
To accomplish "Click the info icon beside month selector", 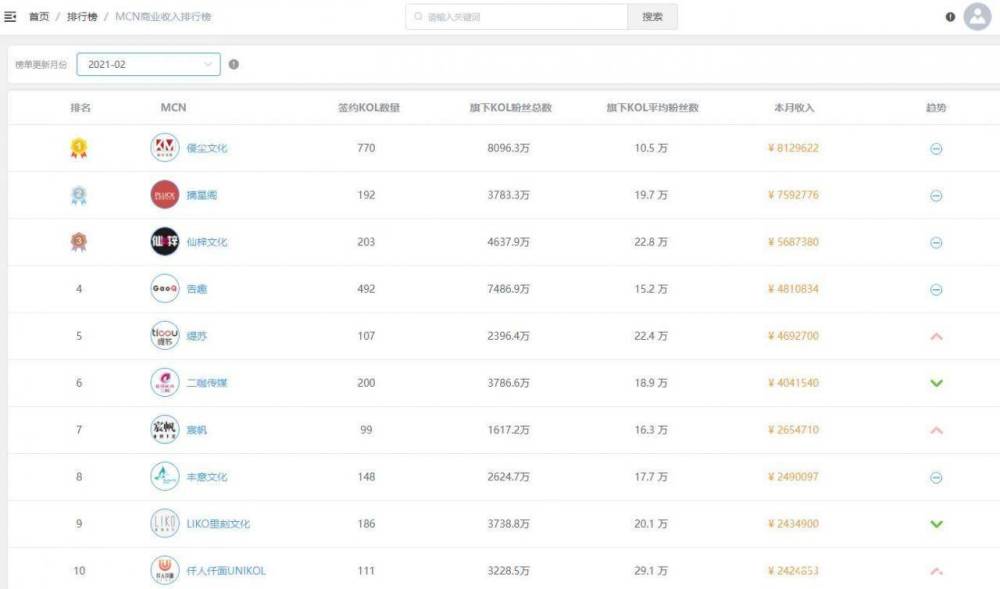I will tap(233, 64).
